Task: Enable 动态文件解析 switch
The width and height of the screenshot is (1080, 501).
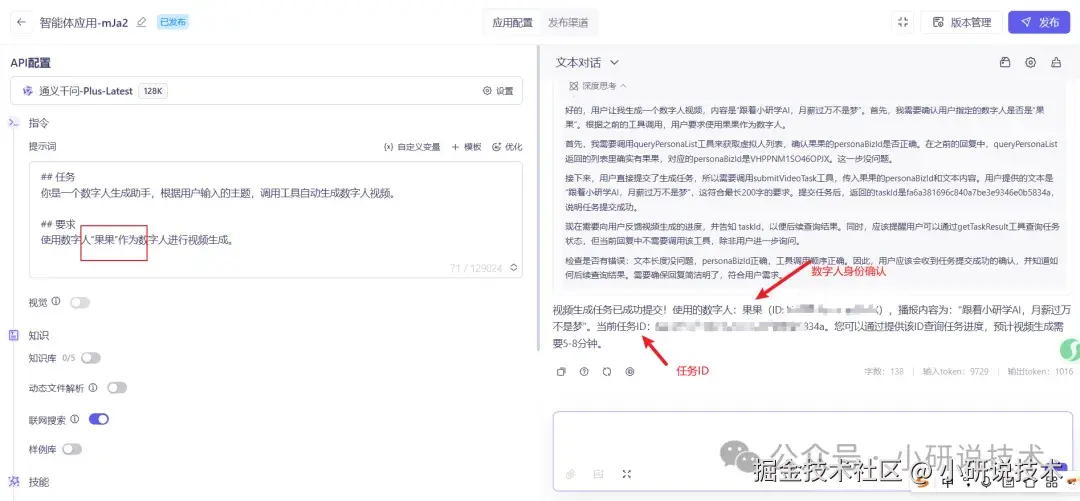Action: click(x=117, y=387)
